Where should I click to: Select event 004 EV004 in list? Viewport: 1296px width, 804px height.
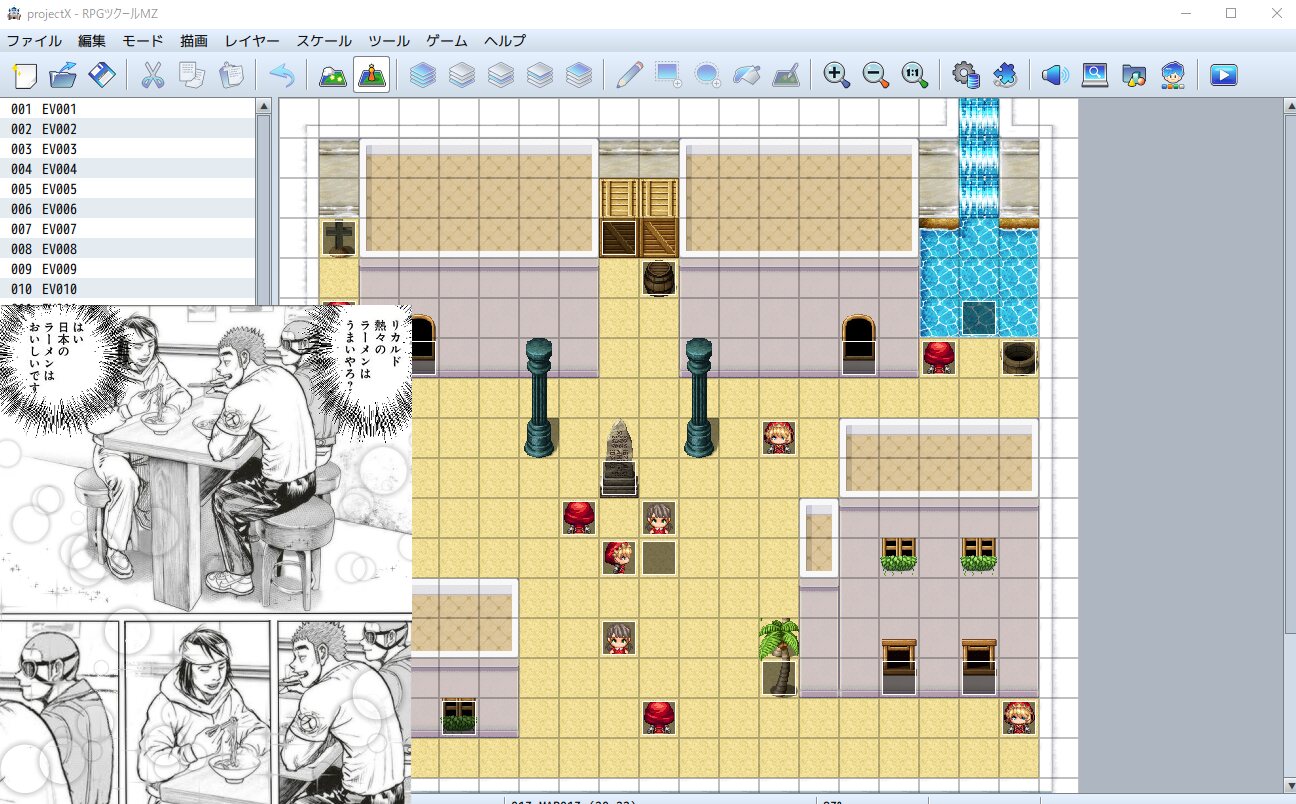click(x=128, y=169)
